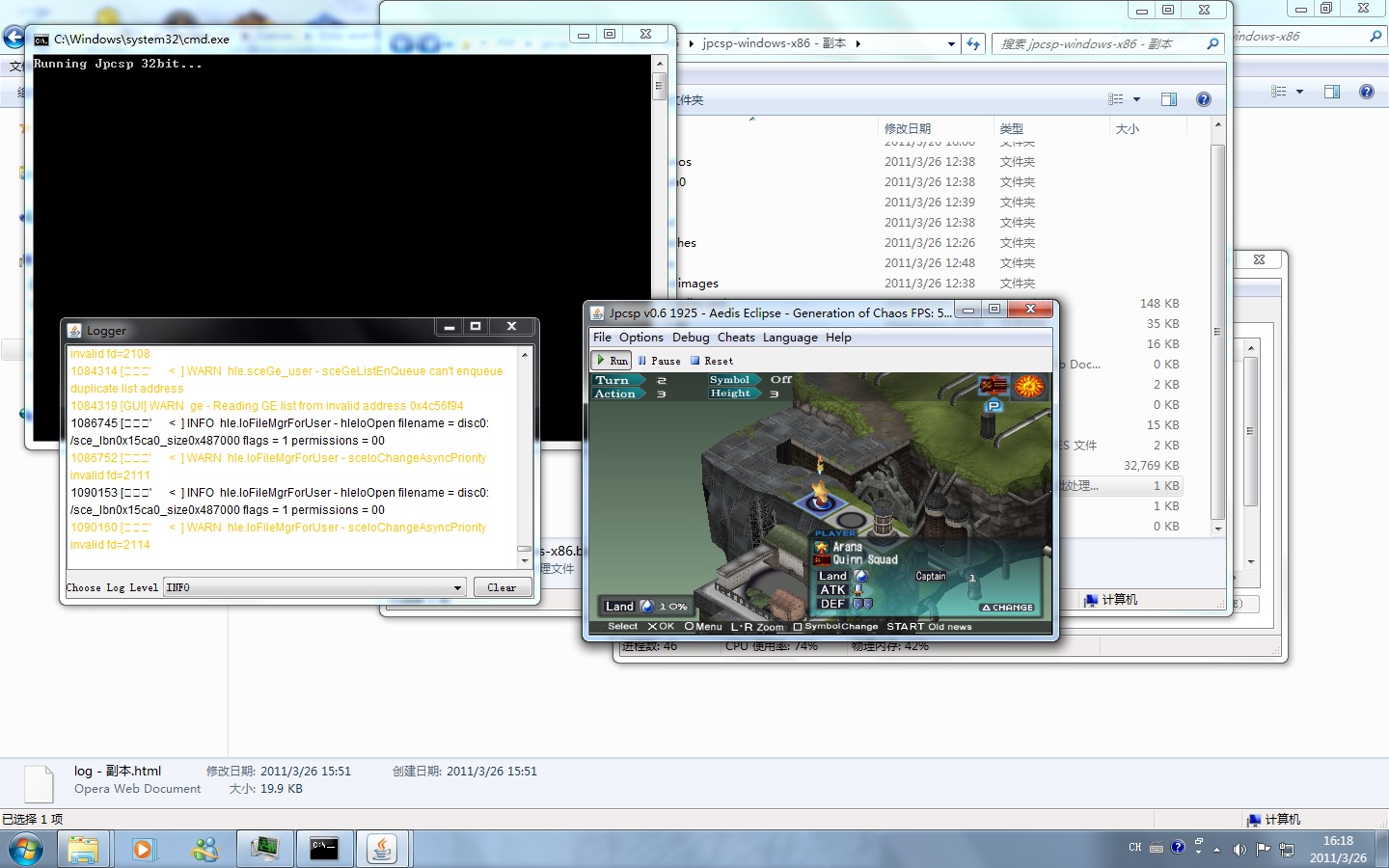Refresh the jpcsp-windows-x86 folder address bar
This screenshot has width=1389, height=868.
pyautogui.click(x=973, y=43)
